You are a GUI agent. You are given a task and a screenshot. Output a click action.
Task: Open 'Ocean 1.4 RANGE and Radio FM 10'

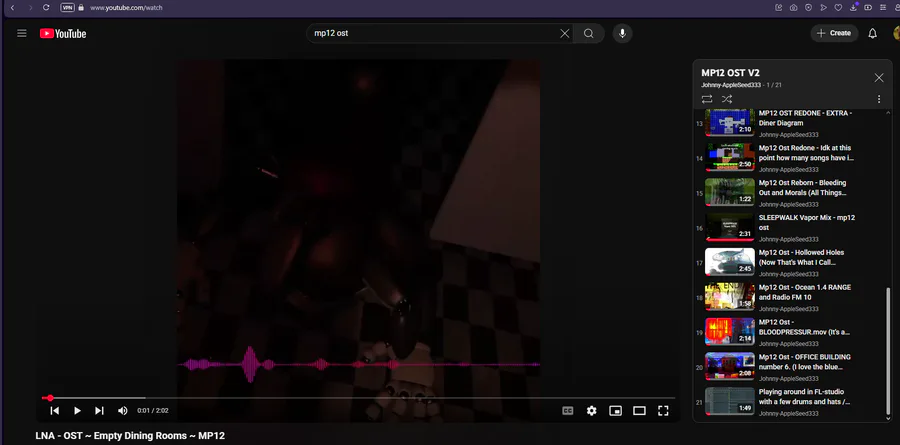[x=792, y=297]
